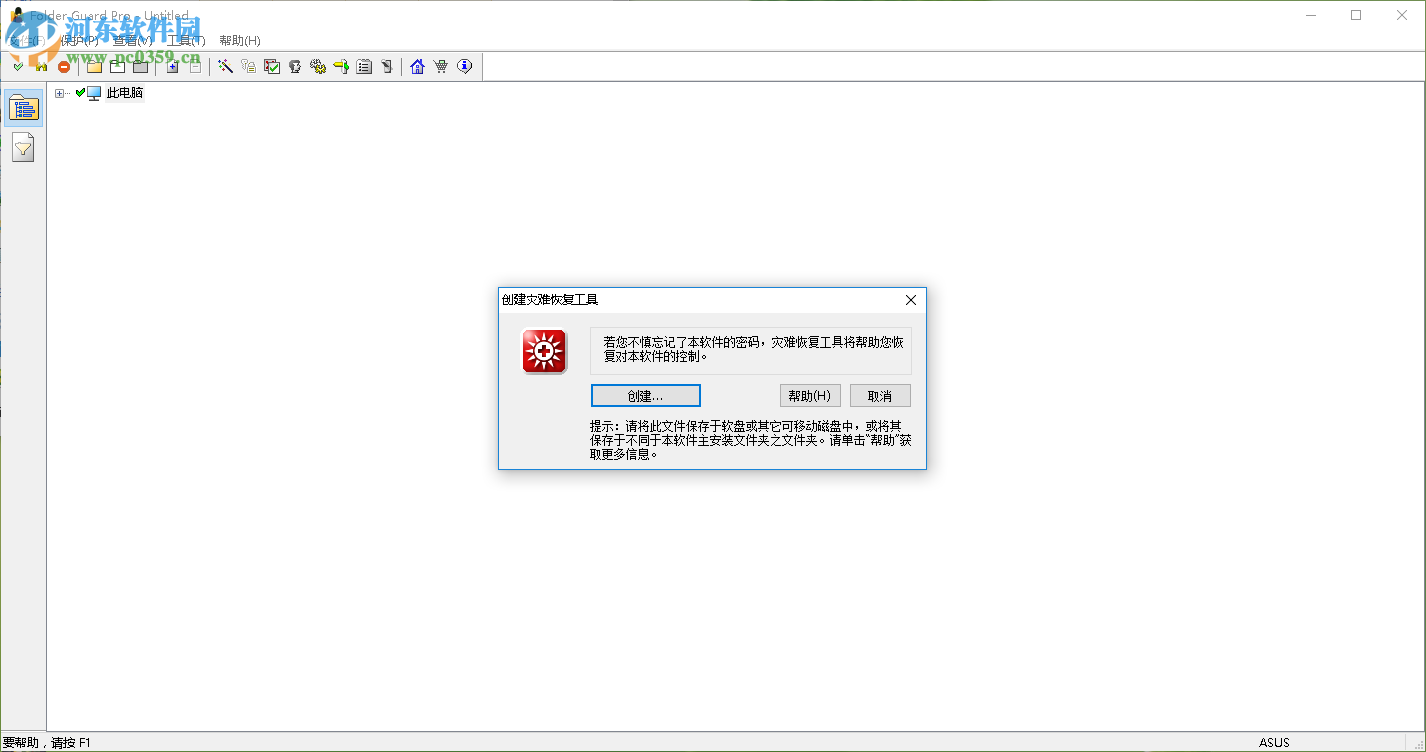Screen dimensions: 1426x752
Task: Click the blue info (about) toolbar icon
Action: click(464, 66)
